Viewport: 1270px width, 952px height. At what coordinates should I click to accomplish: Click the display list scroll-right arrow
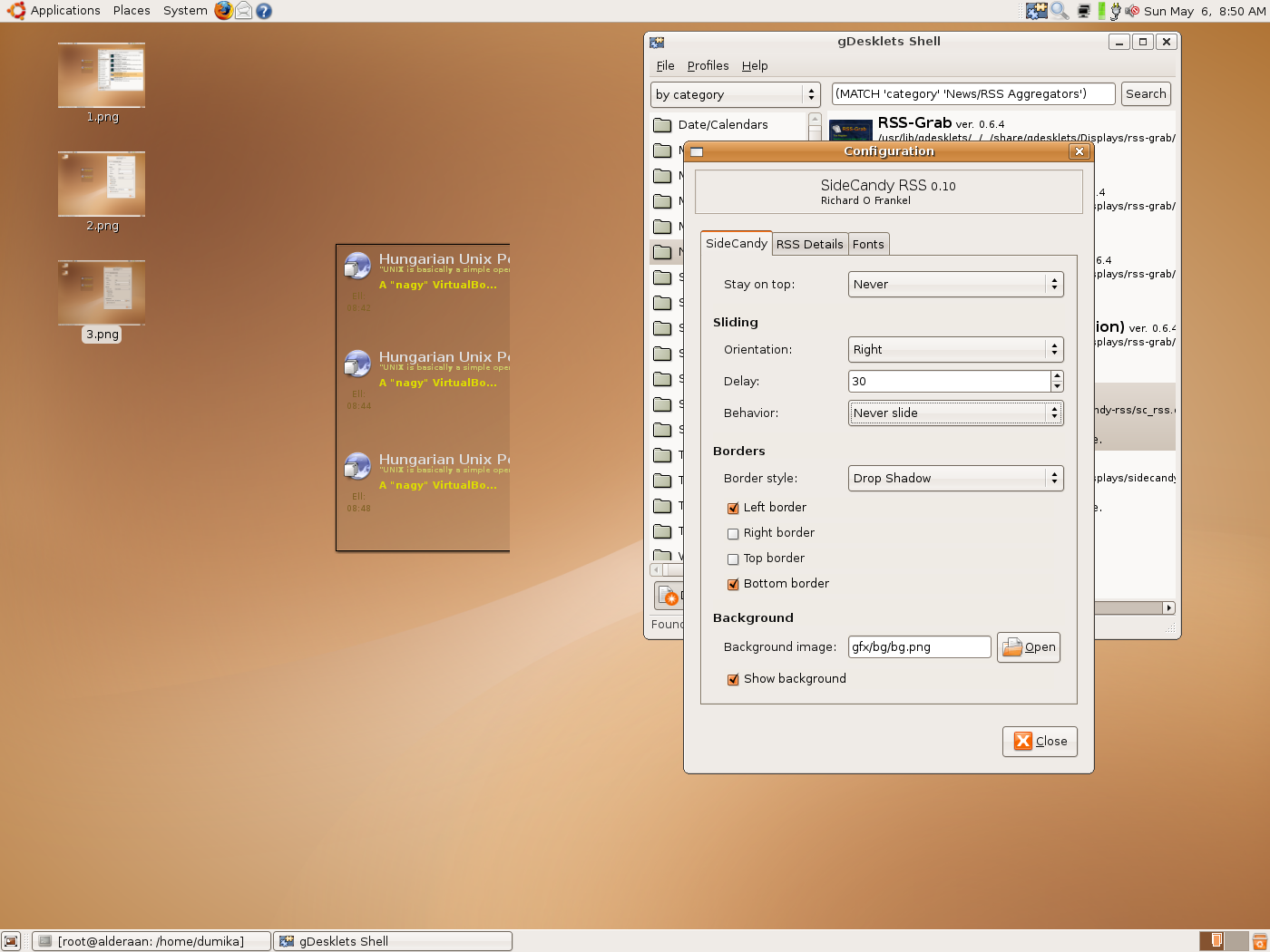point(1168,607)
